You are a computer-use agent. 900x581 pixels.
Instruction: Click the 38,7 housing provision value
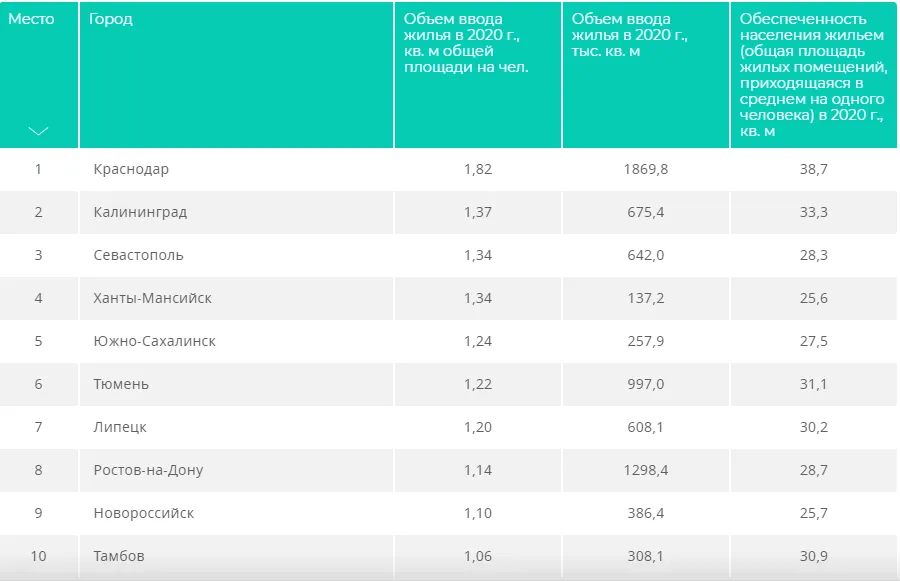(x=814, y=169)
